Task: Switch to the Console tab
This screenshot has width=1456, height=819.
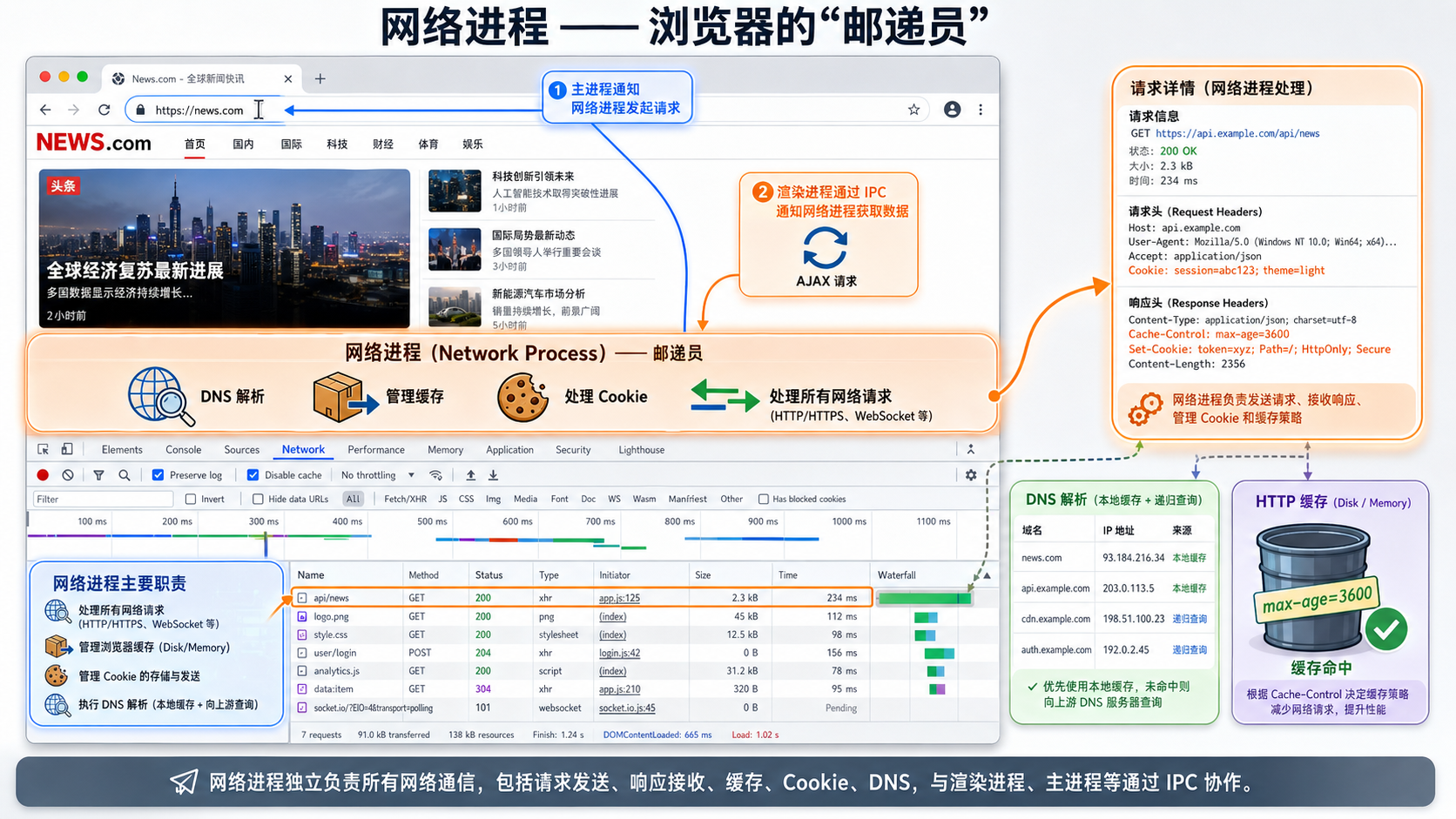Action: [x=184, y=450]
